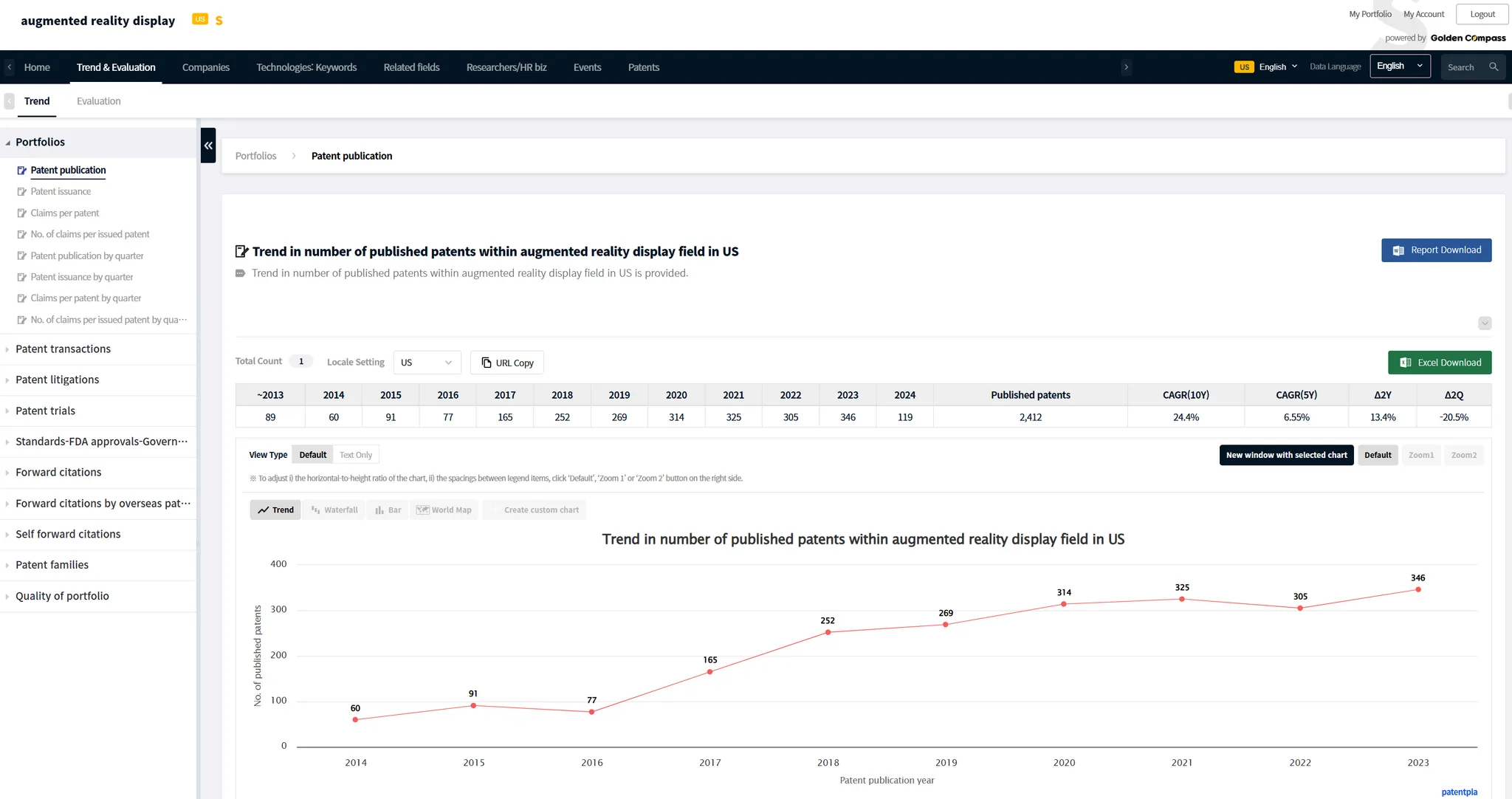Open the Companies menu tab
1512x799 pixels.
coord(205,67)
